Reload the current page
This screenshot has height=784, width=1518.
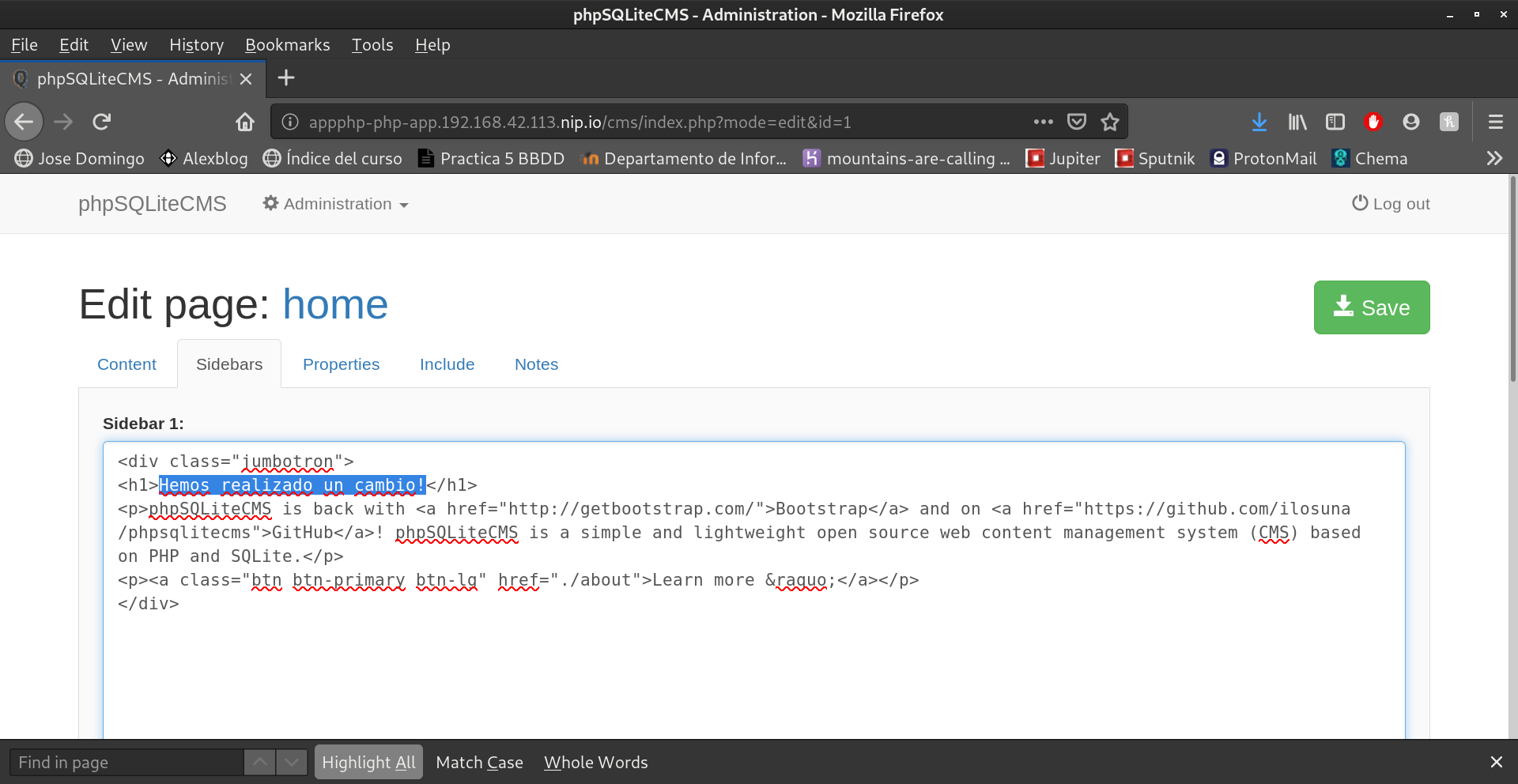(x=102, y=122)
